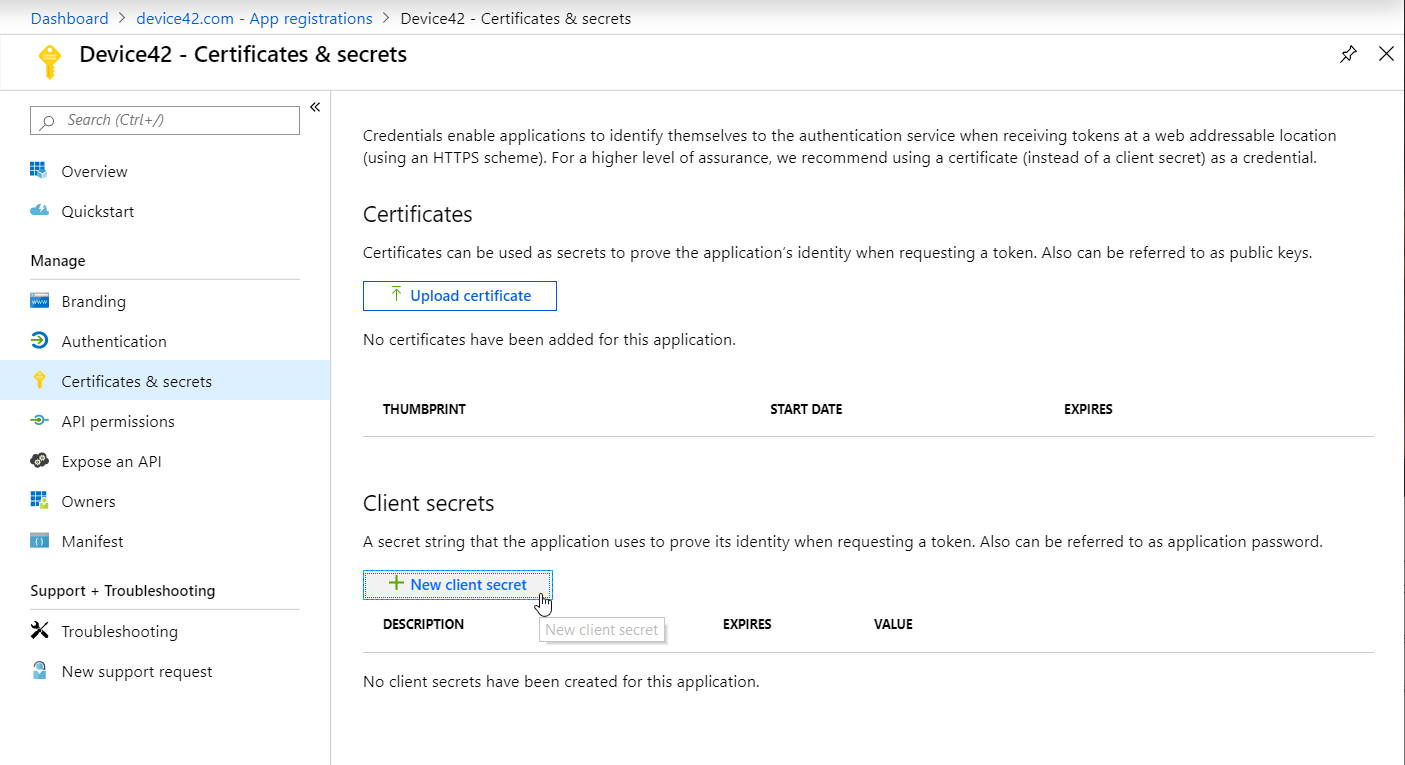Open Expose an API cloud icon

click(x=39, y=461)
